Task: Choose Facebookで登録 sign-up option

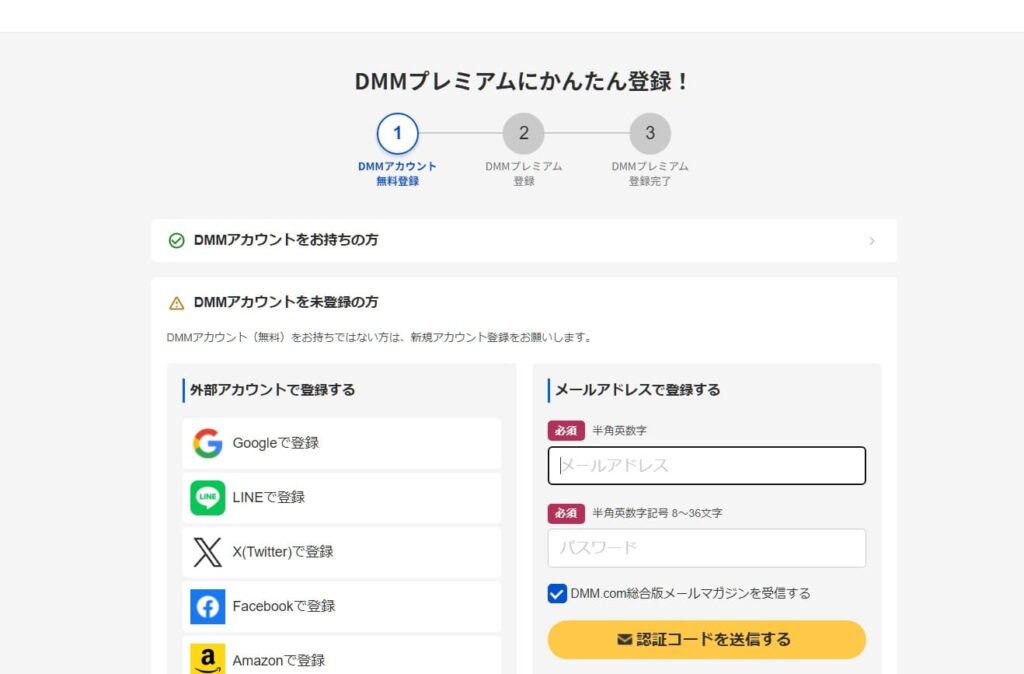Action: (x=342, y=606)
